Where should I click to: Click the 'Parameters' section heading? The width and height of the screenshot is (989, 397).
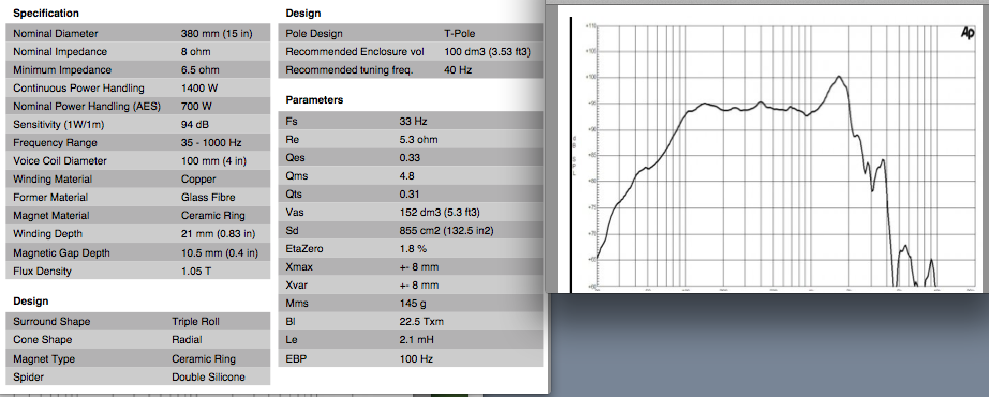[314, 100]
